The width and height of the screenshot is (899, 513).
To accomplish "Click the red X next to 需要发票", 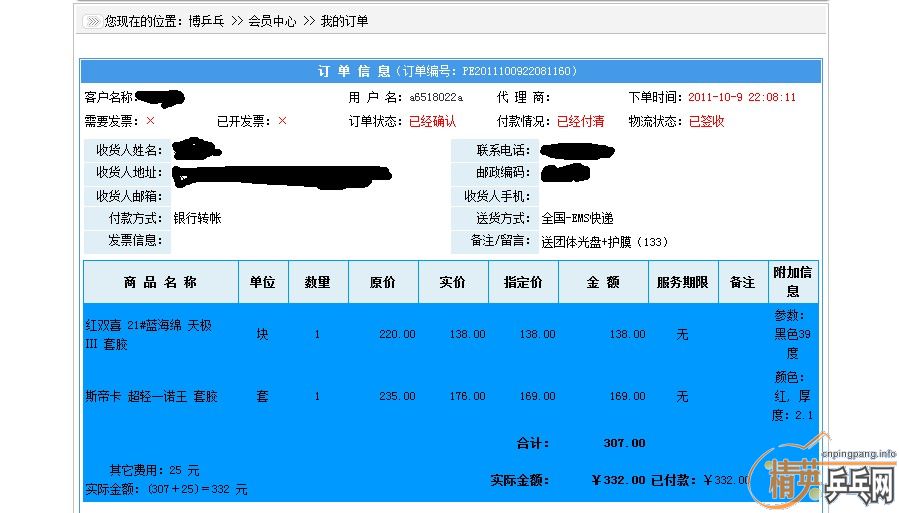I will pos(150,120).
